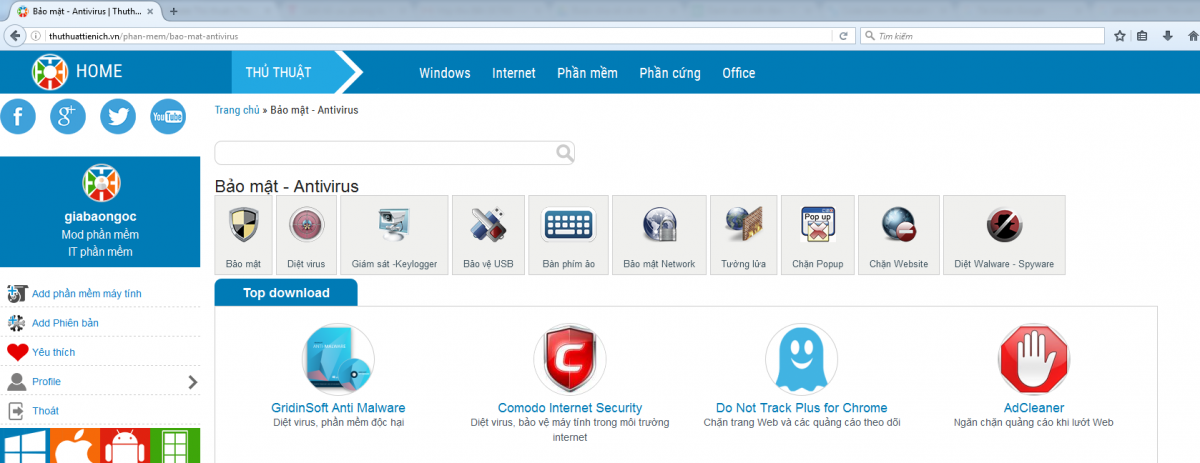The height and width of the screenshot is (463, 1200).
Task: Open the YouTube channel icon
Action: click(x=168, y=117)
